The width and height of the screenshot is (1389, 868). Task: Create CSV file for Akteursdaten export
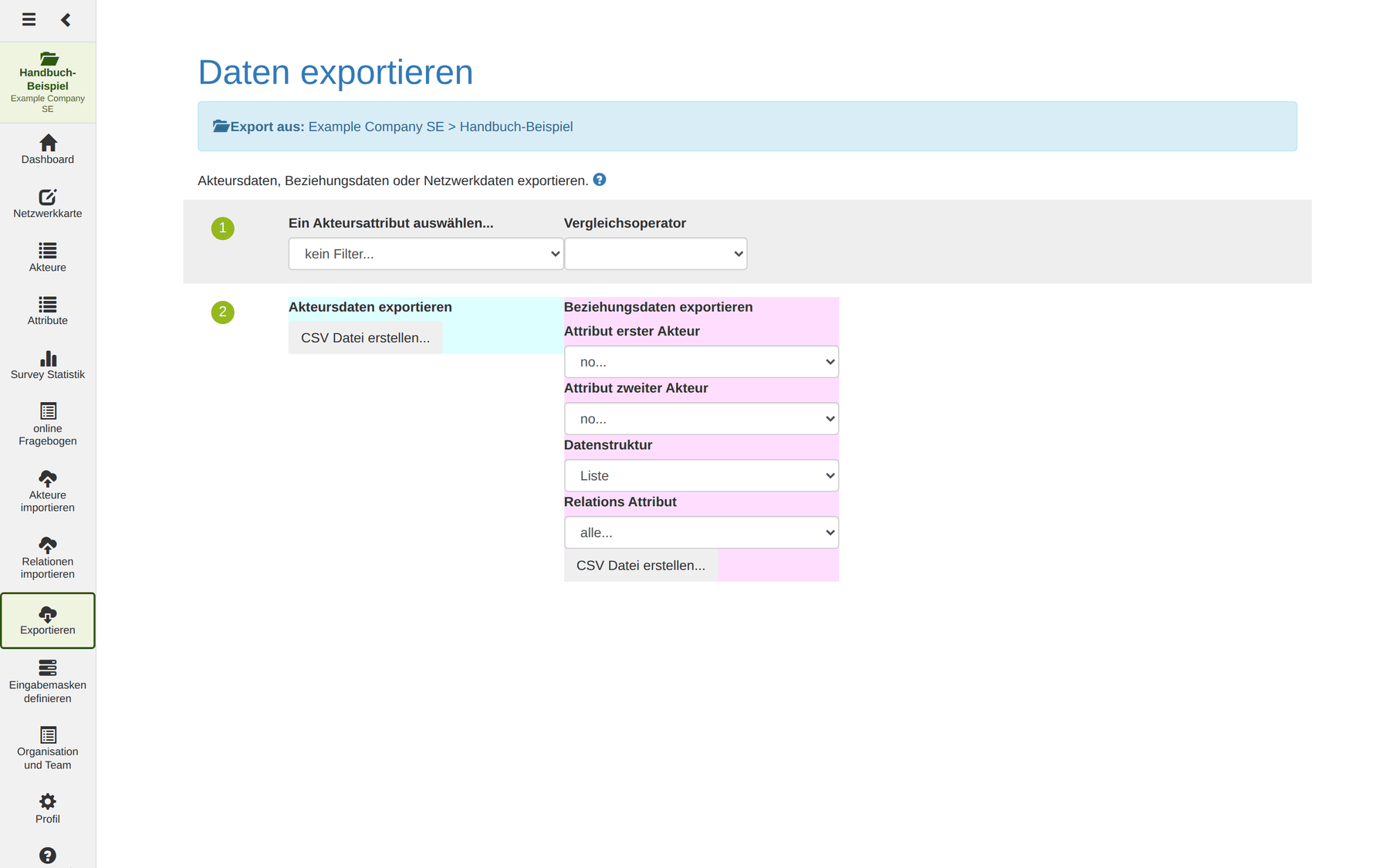(366, 338)
